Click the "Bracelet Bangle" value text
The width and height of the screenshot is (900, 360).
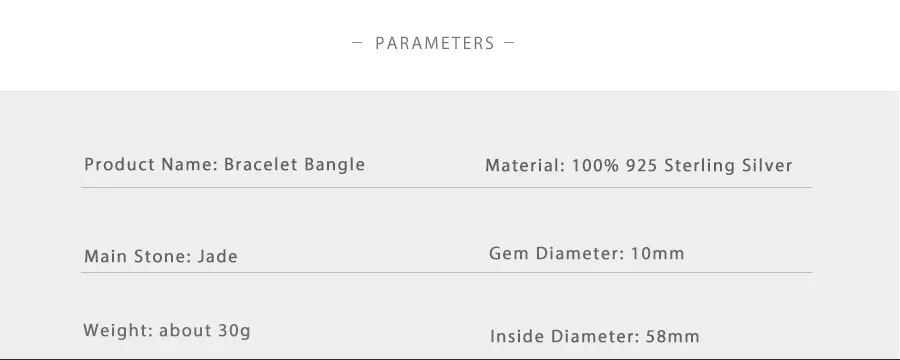pyautogui.click(x=294, y=165)
